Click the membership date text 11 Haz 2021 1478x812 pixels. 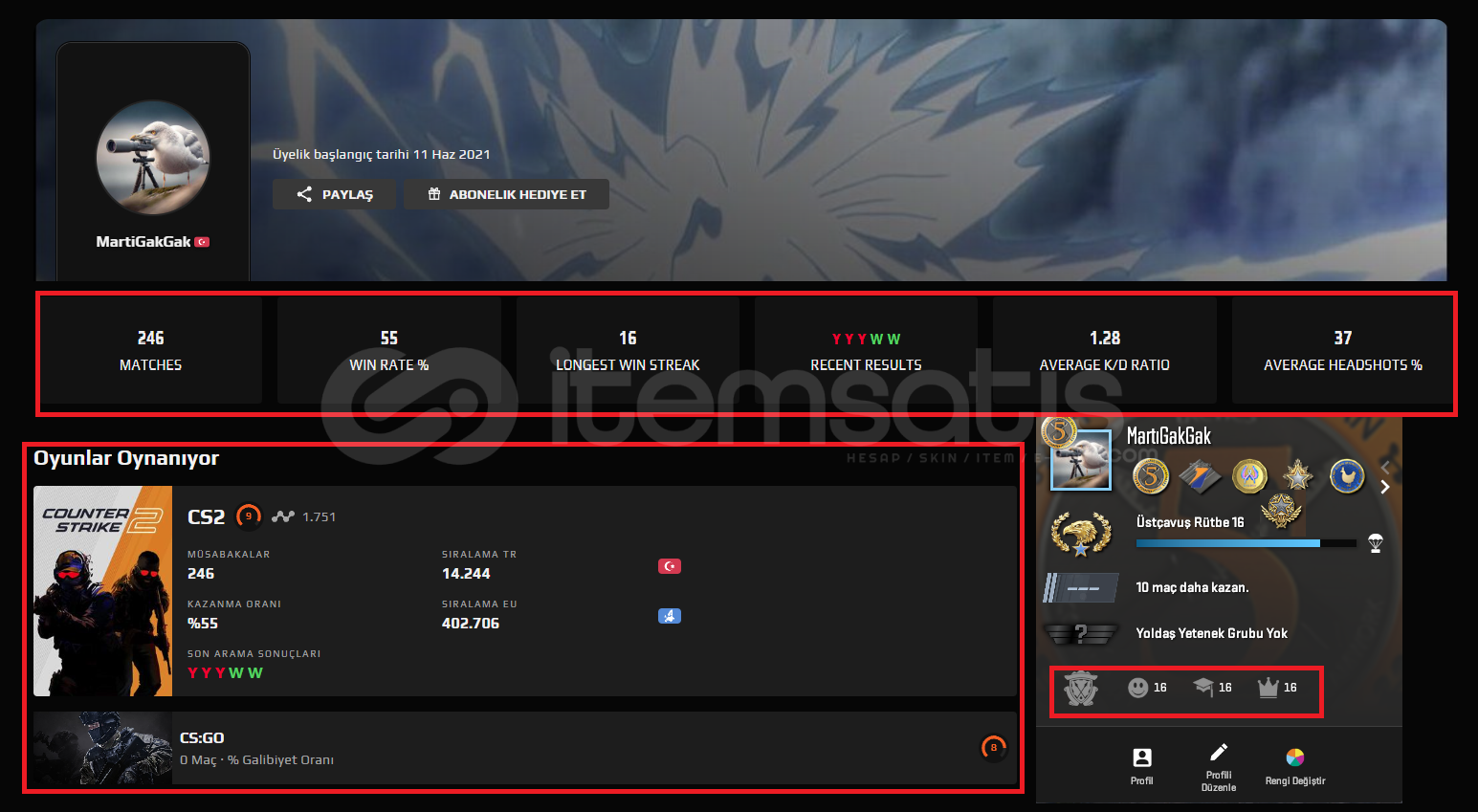(382, 154)
